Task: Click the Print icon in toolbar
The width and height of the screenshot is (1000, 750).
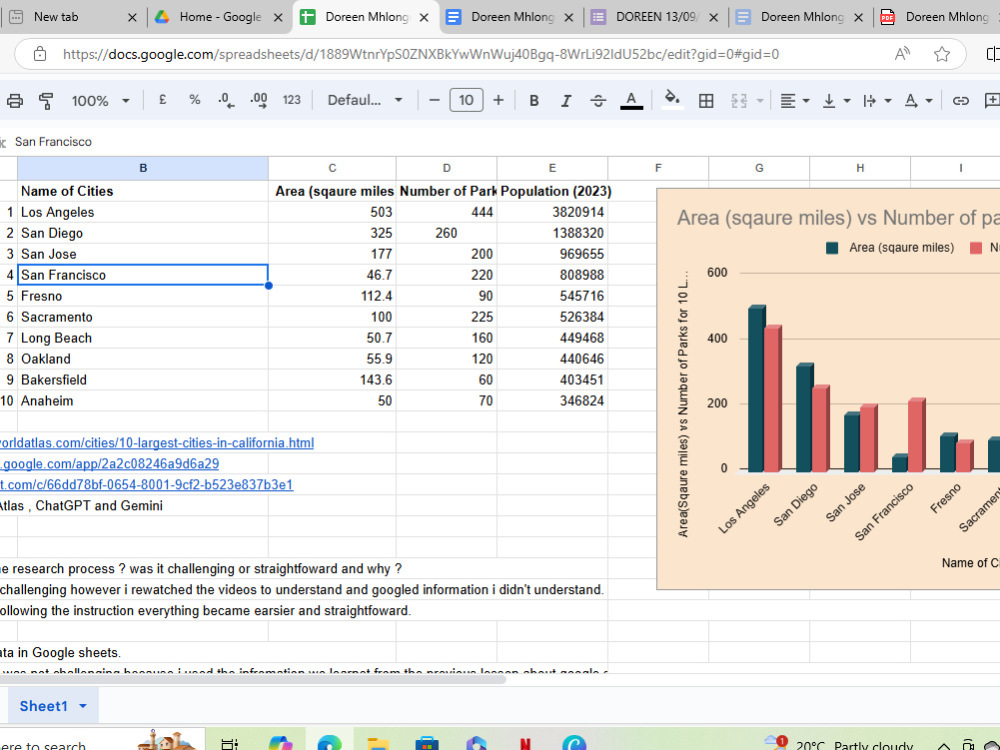Action: 15,101
